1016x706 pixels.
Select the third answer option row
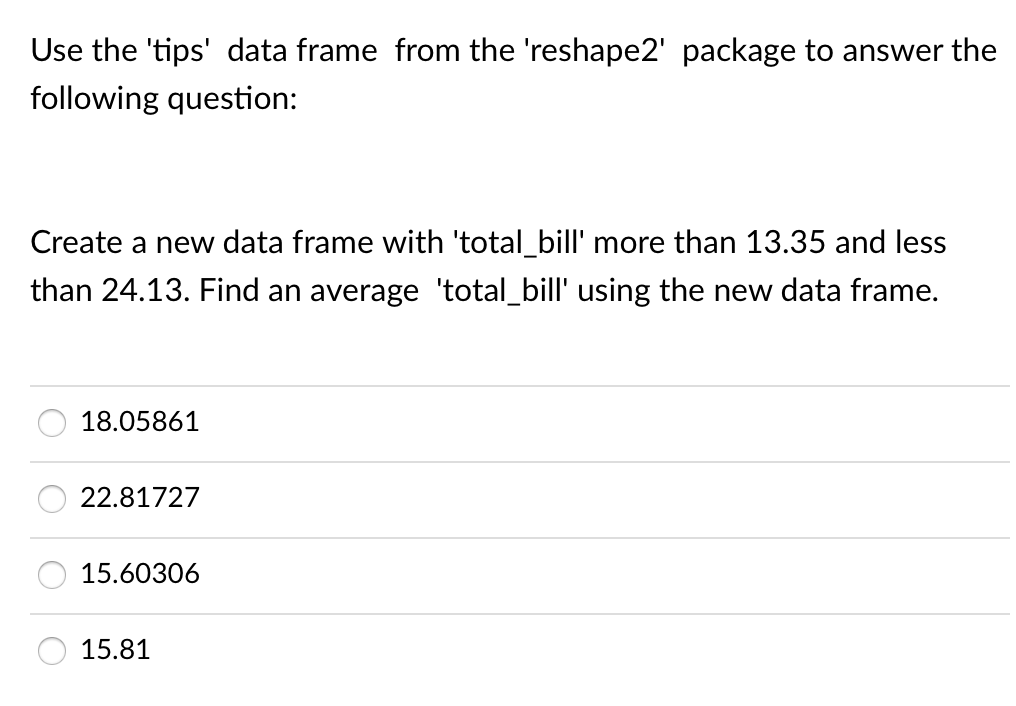click(400, 575)
